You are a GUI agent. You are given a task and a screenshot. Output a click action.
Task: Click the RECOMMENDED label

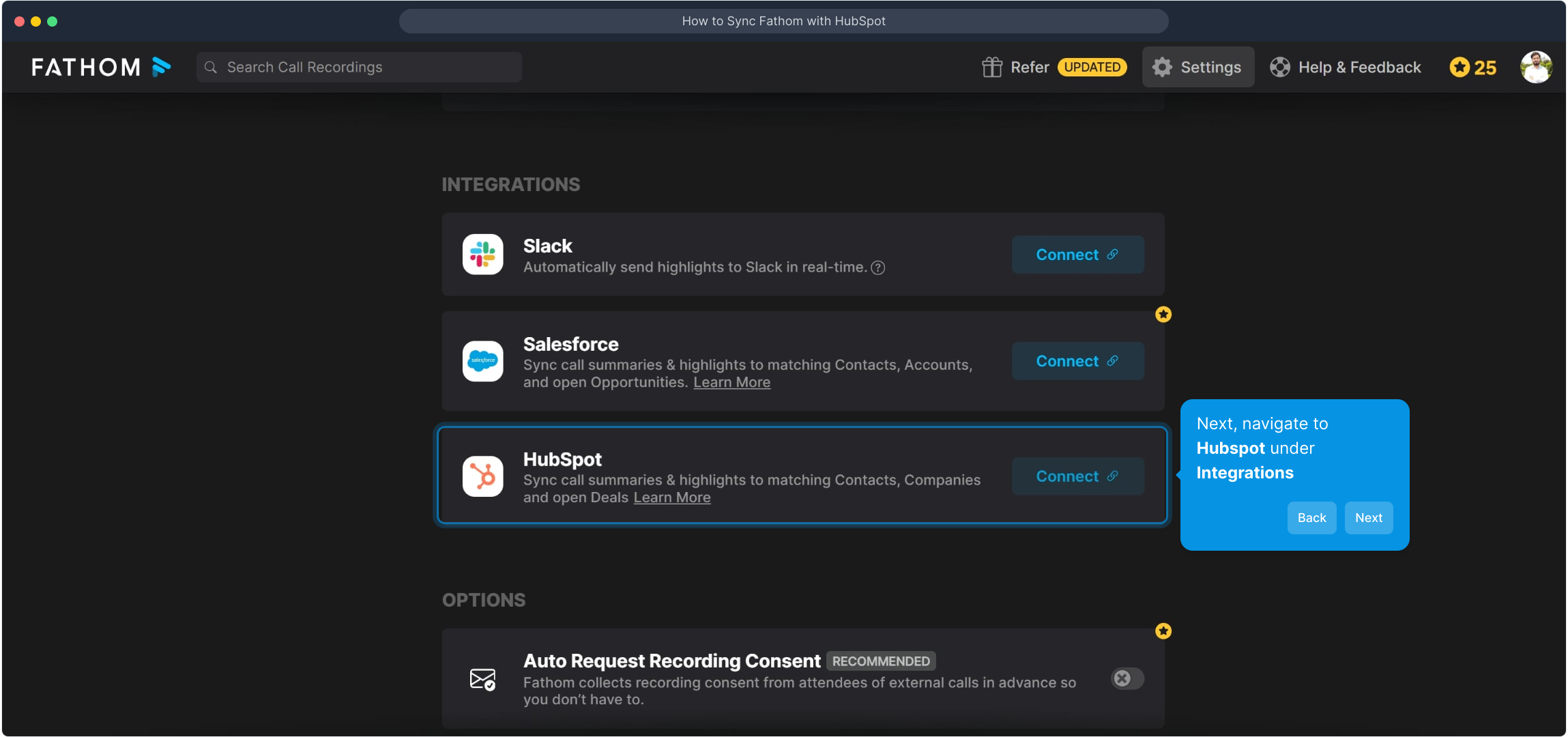click(881, 661)
